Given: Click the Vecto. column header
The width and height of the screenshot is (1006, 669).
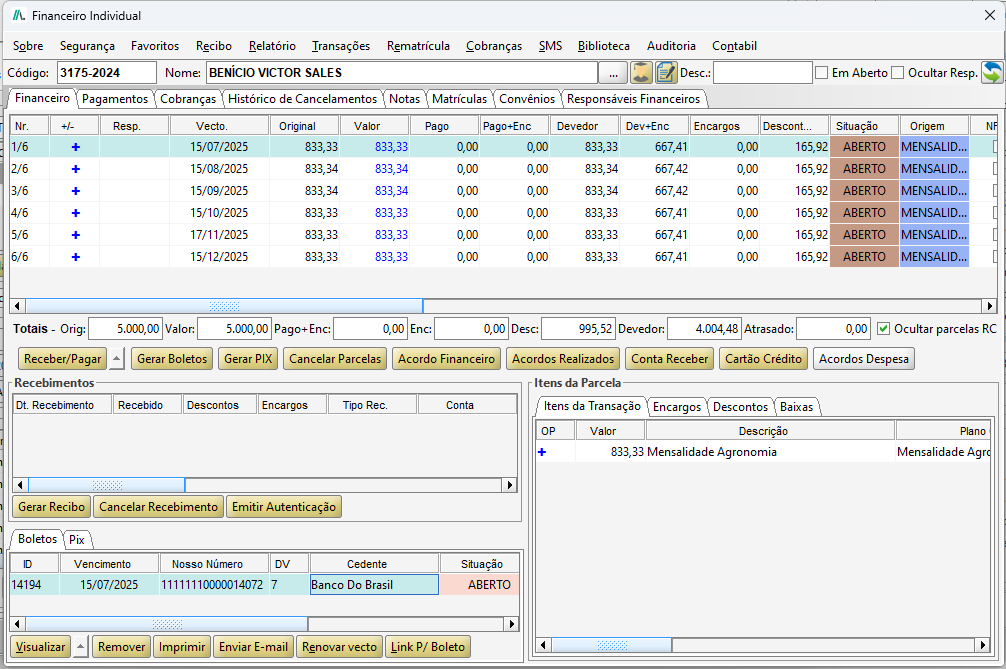Looking at the screenshot, I should [219, 126].
